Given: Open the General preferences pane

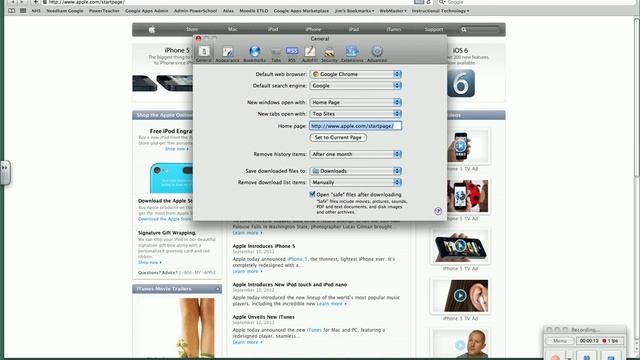Looking at the screenshot, I should tap(204, 53).
